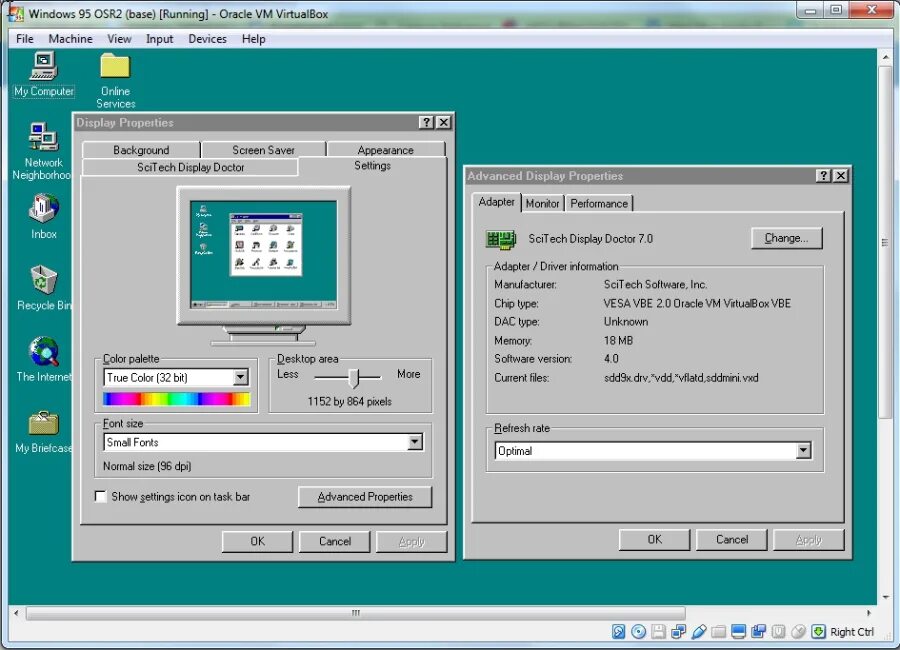Click Cancel in Display Properties
This screenshot has width=900, height=650.
[x=335, y=541]
